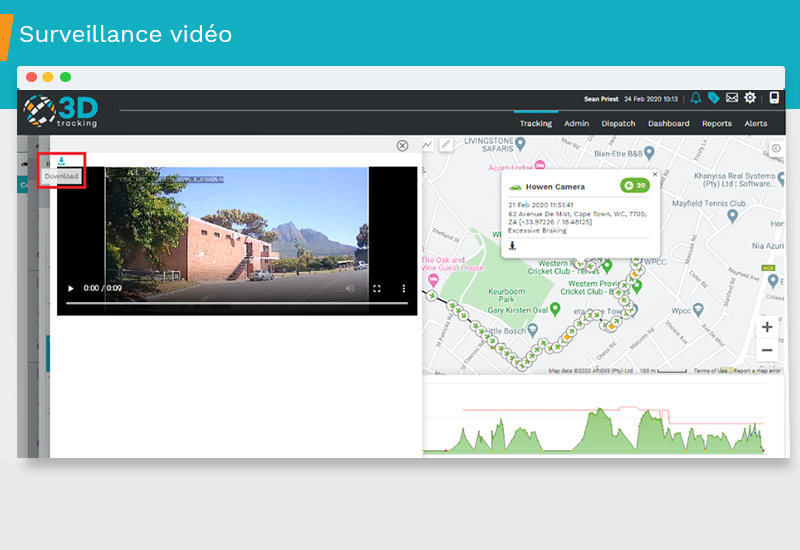Zoom in on the map
Image resolution: width=800 pixels, height=550 pixels.
pos(767,327)
